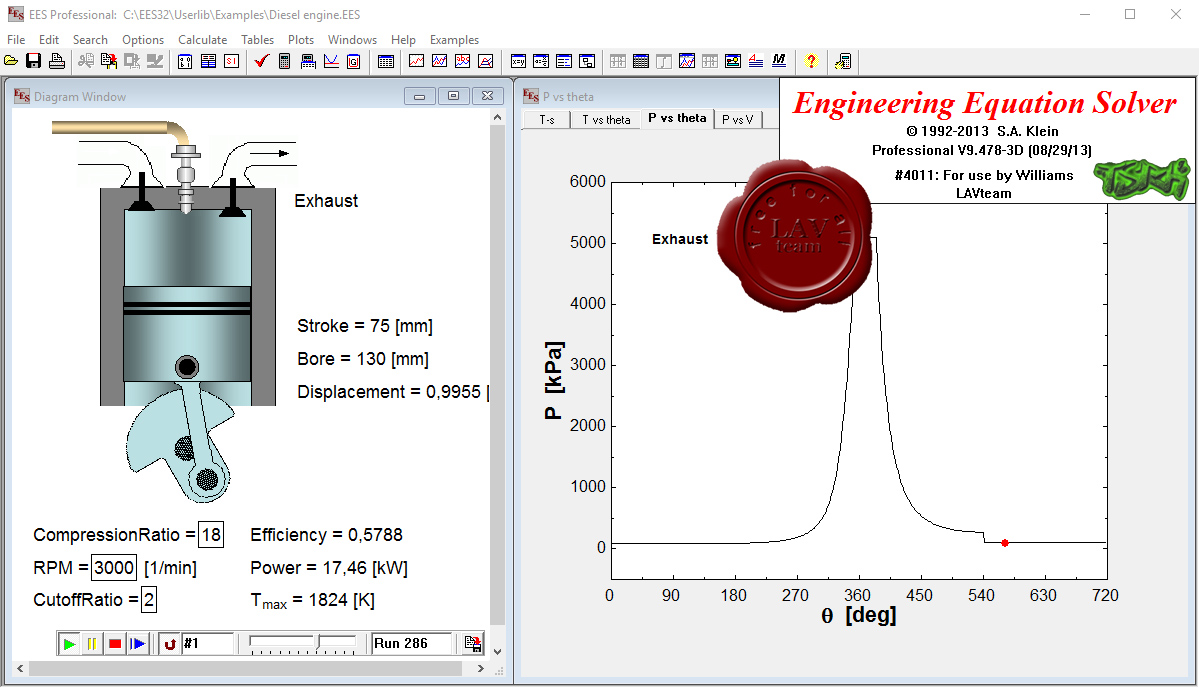This screenshot has height=688, width=1199.
Task: Click the CutoffRatio input box showing 2
Action: point(149,599)
